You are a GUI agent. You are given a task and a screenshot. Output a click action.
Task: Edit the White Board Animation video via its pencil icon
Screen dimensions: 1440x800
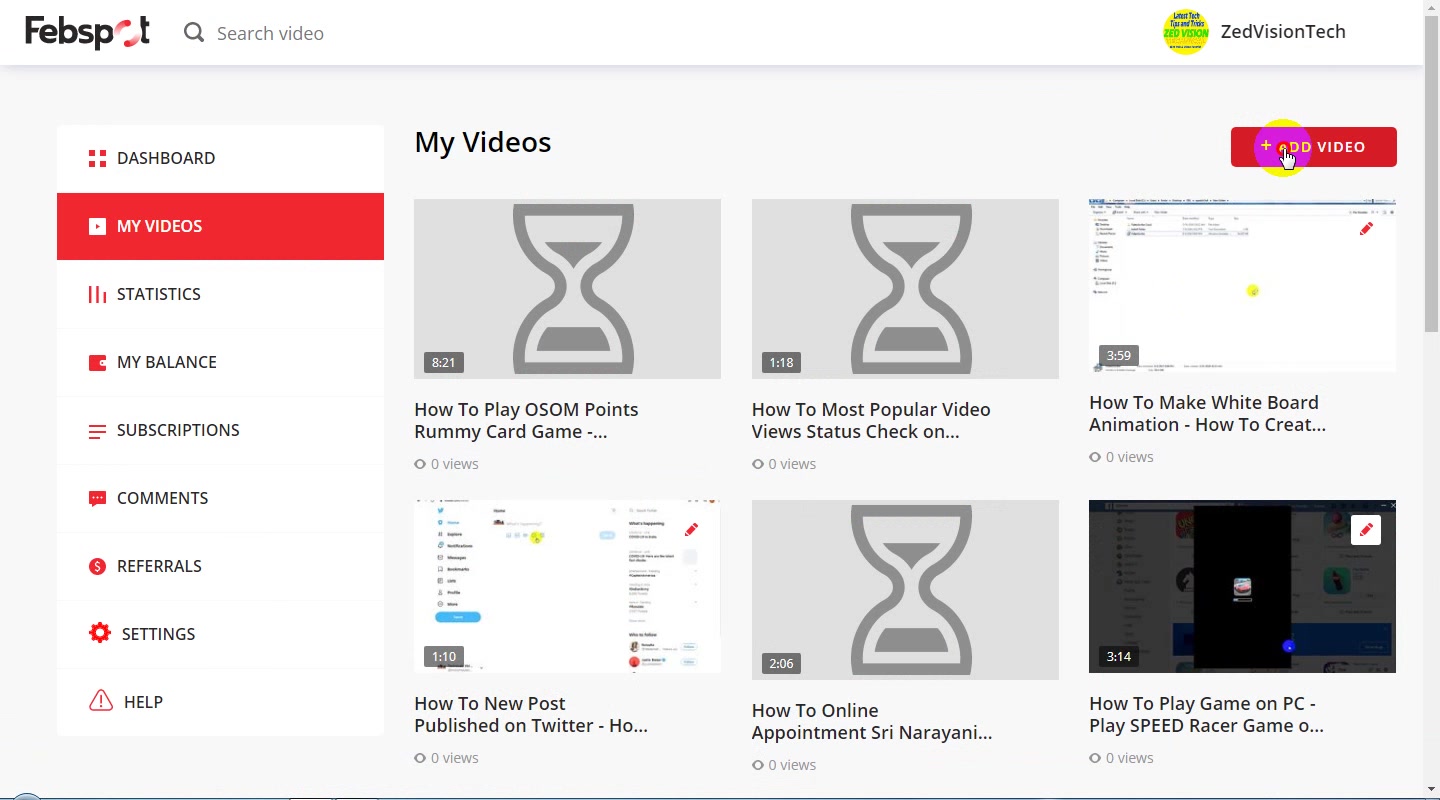[1366, 229]
